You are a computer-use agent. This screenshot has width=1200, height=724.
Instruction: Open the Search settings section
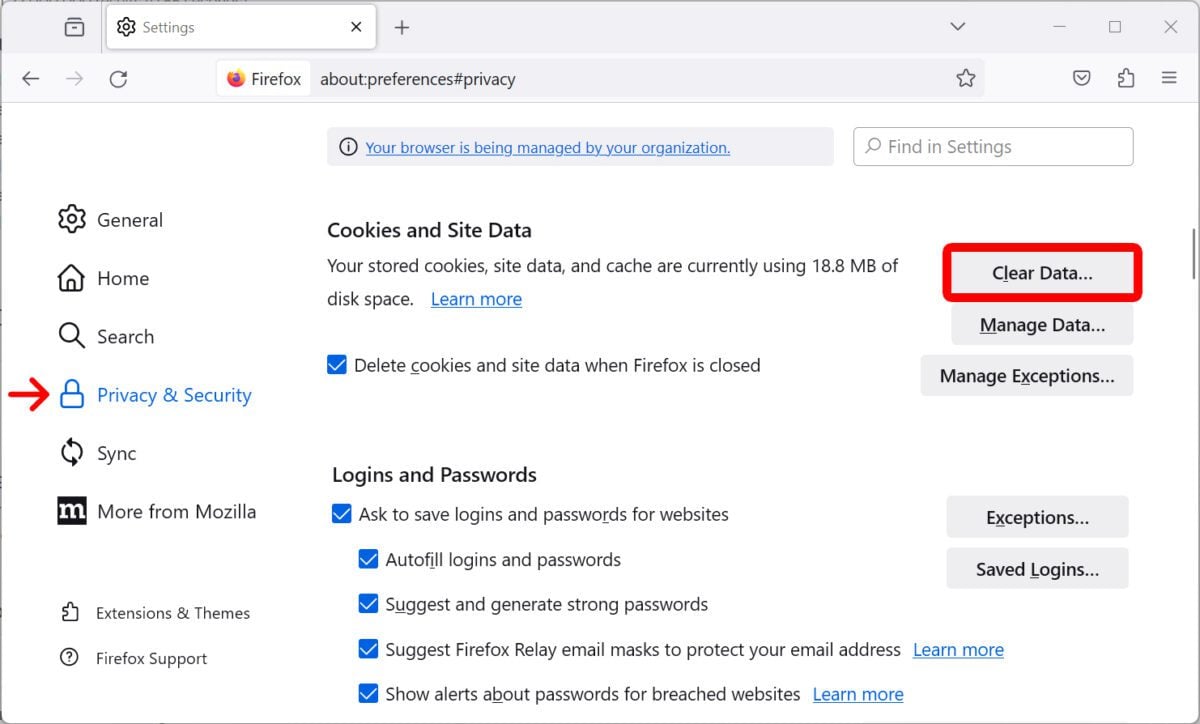click(126, 337)
